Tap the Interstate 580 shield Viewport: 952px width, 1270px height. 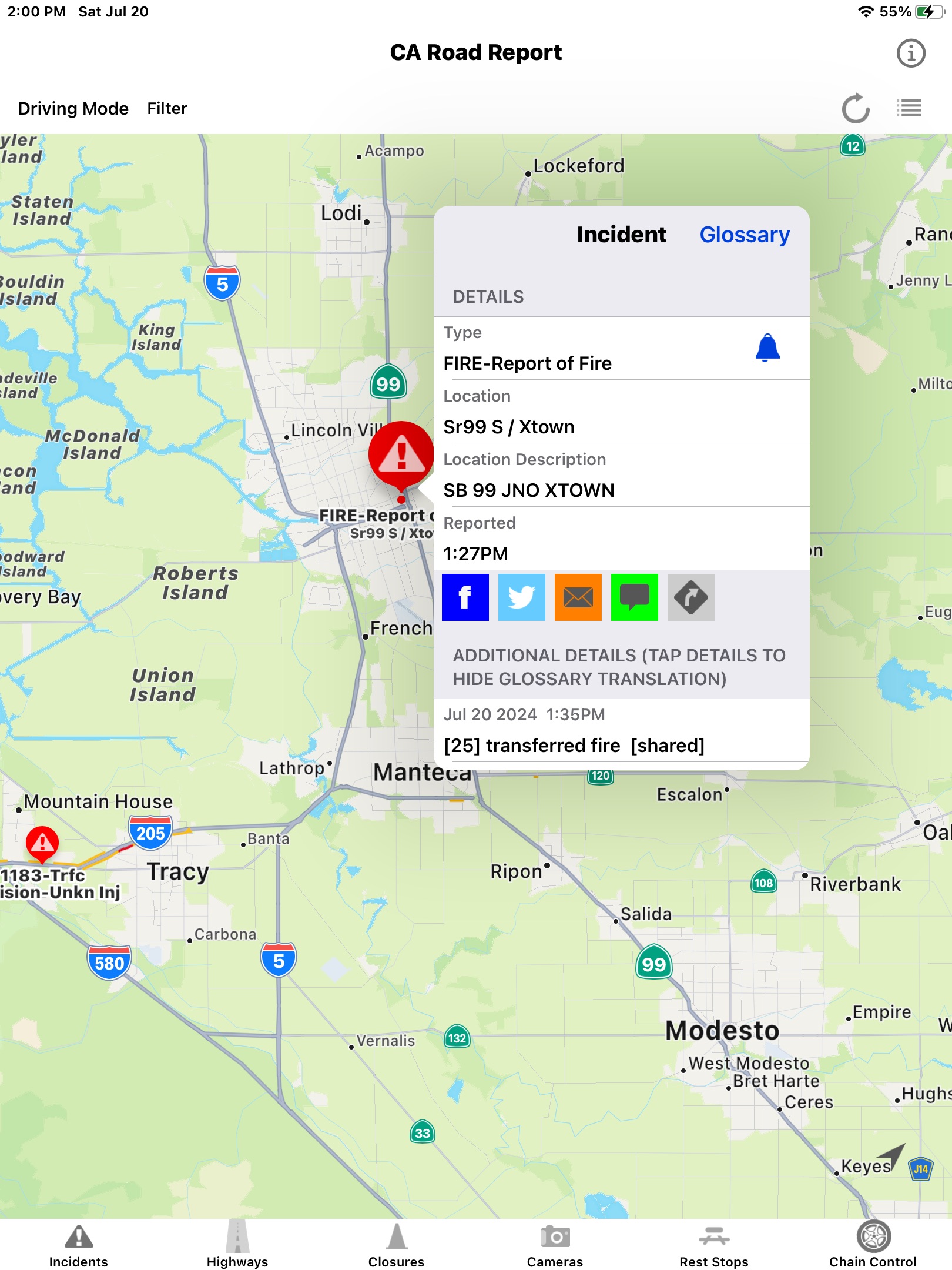click(x=109, y=962)
